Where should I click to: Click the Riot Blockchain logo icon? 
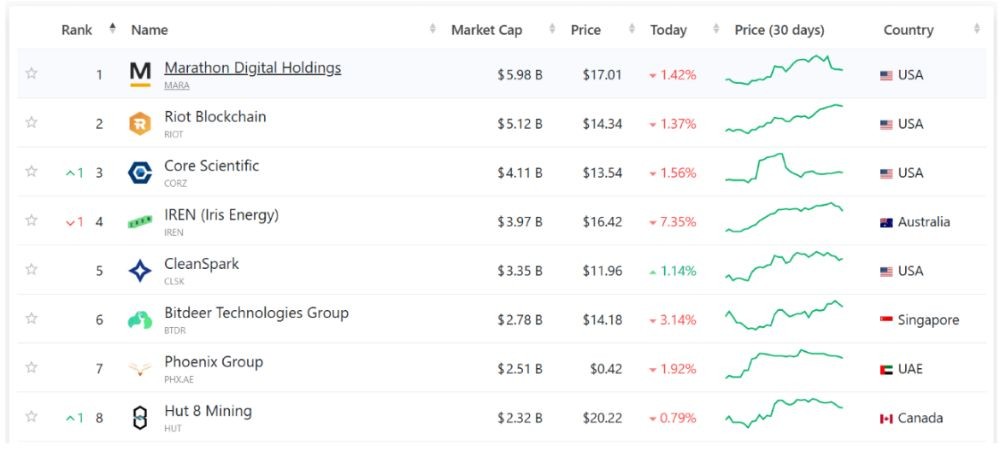(x=140, y=124)
